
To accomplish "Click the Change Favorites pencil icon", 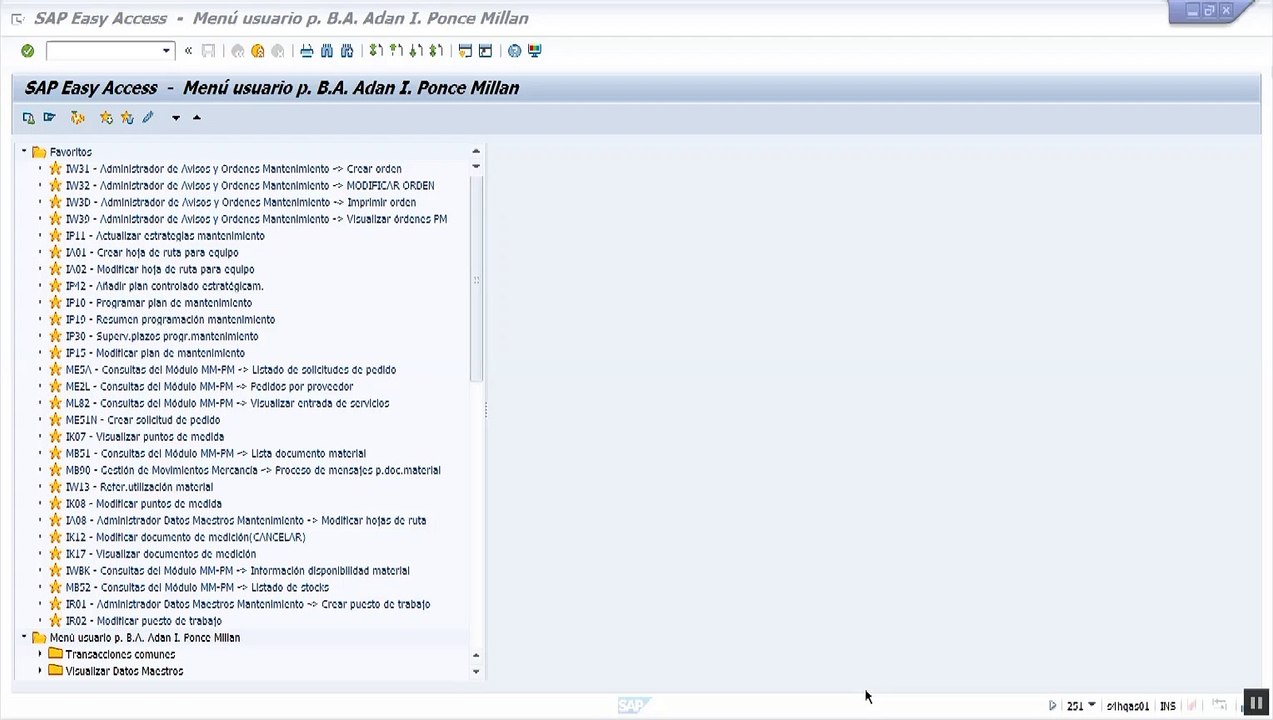I will pos(148,118).
